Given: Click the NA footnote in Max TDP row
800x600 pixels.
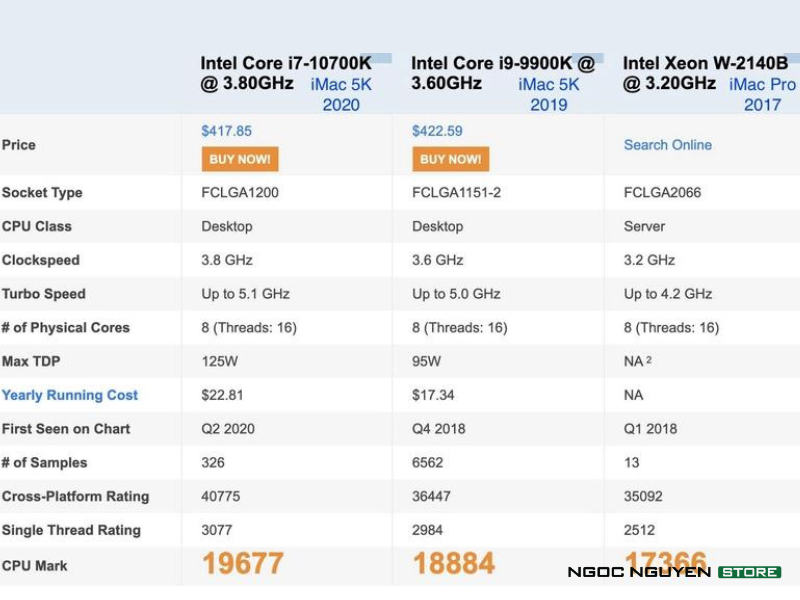Looking at the screenshot, I should 637,361.
